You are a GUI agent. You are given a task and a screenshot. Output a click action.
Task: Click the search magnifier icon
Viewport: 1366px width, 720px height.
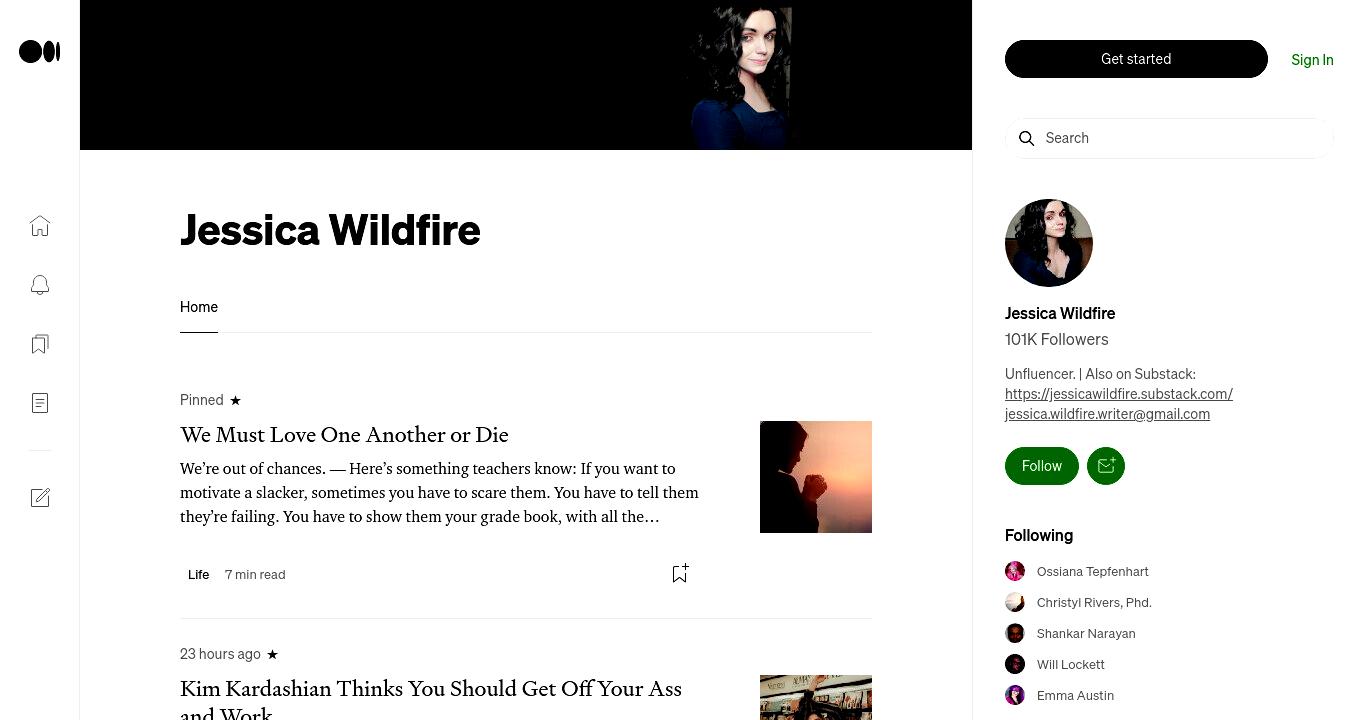(1026, 138)
